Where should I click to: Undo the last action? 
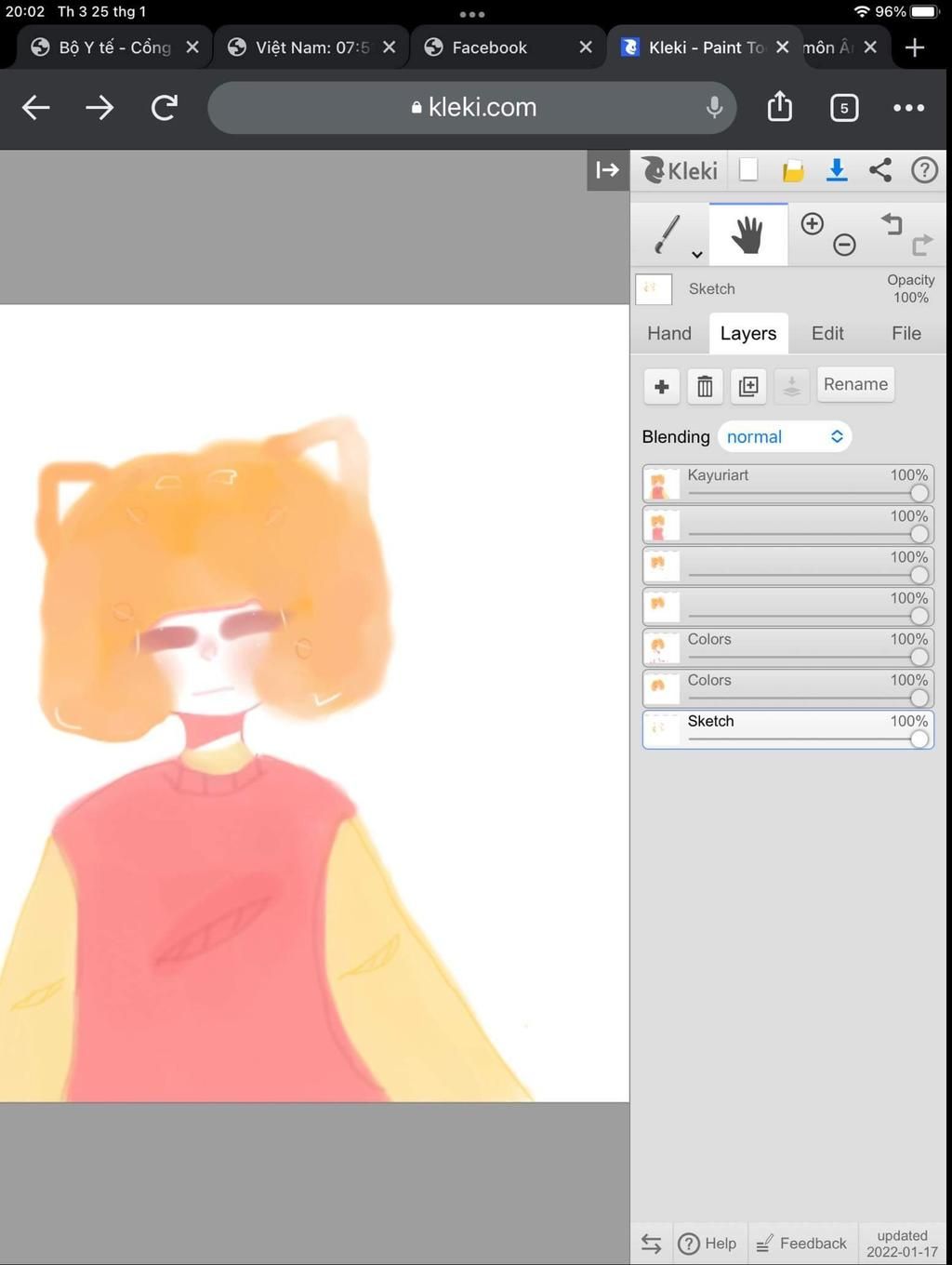[892, 223]
